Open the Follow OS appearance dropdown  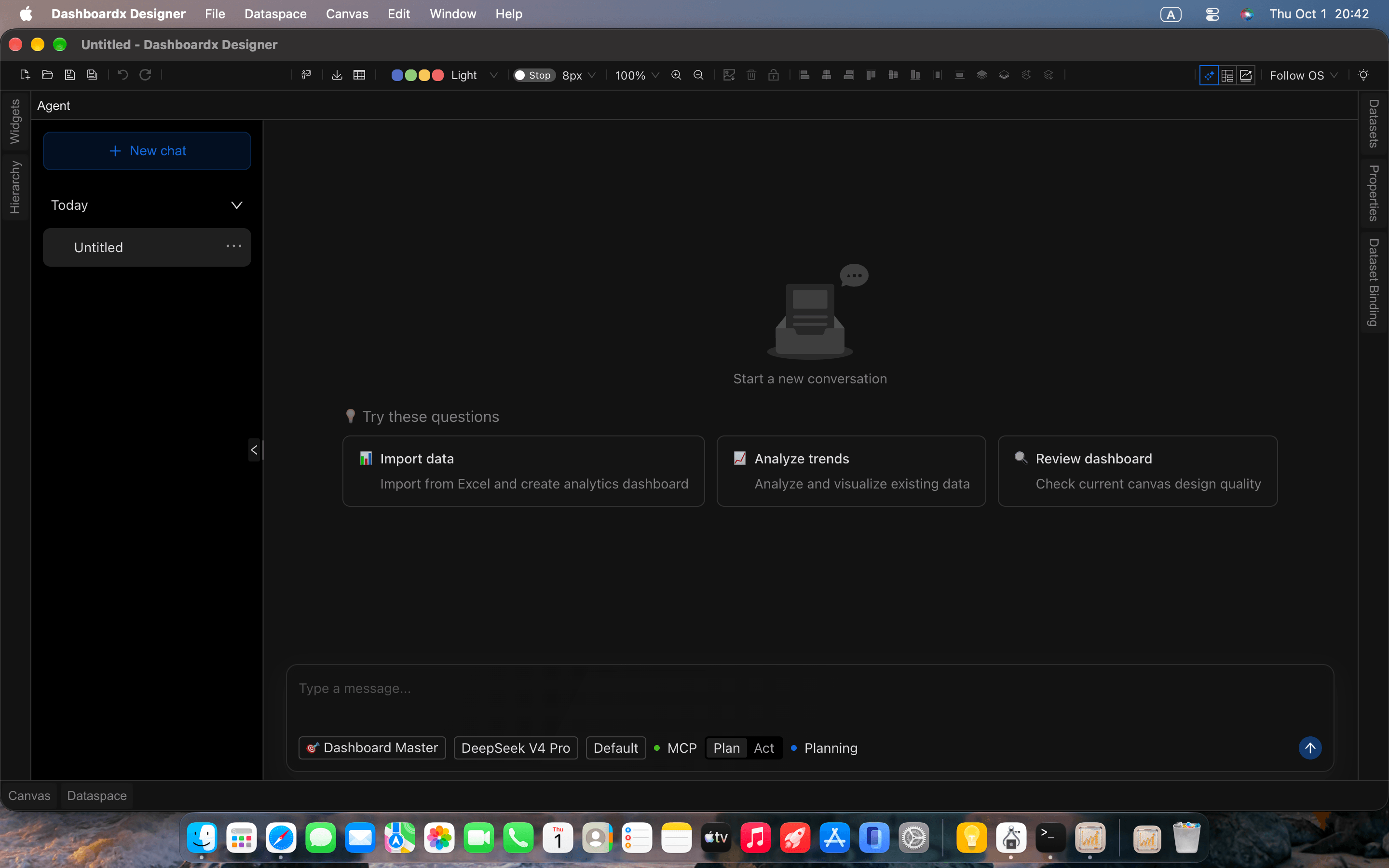pyautogui.click(x=1304, y=75)
